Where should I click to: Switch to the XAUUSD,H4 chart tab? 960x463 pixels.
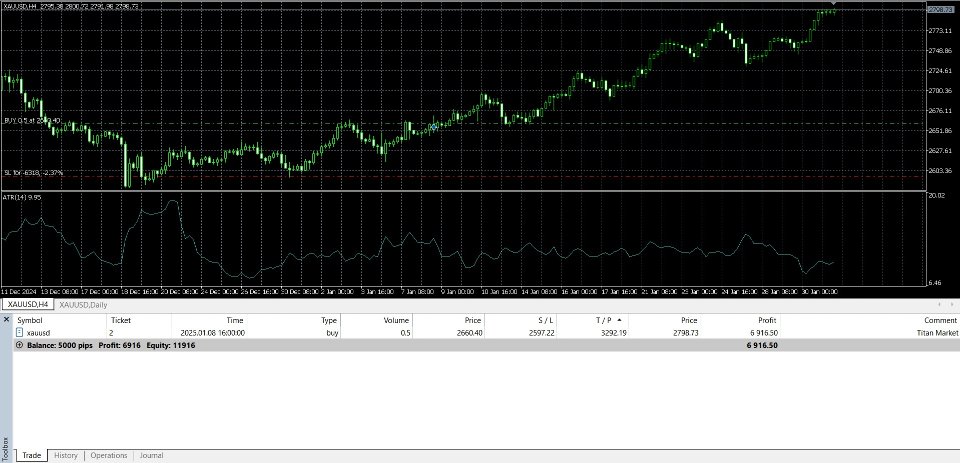(x=28, y=304)
